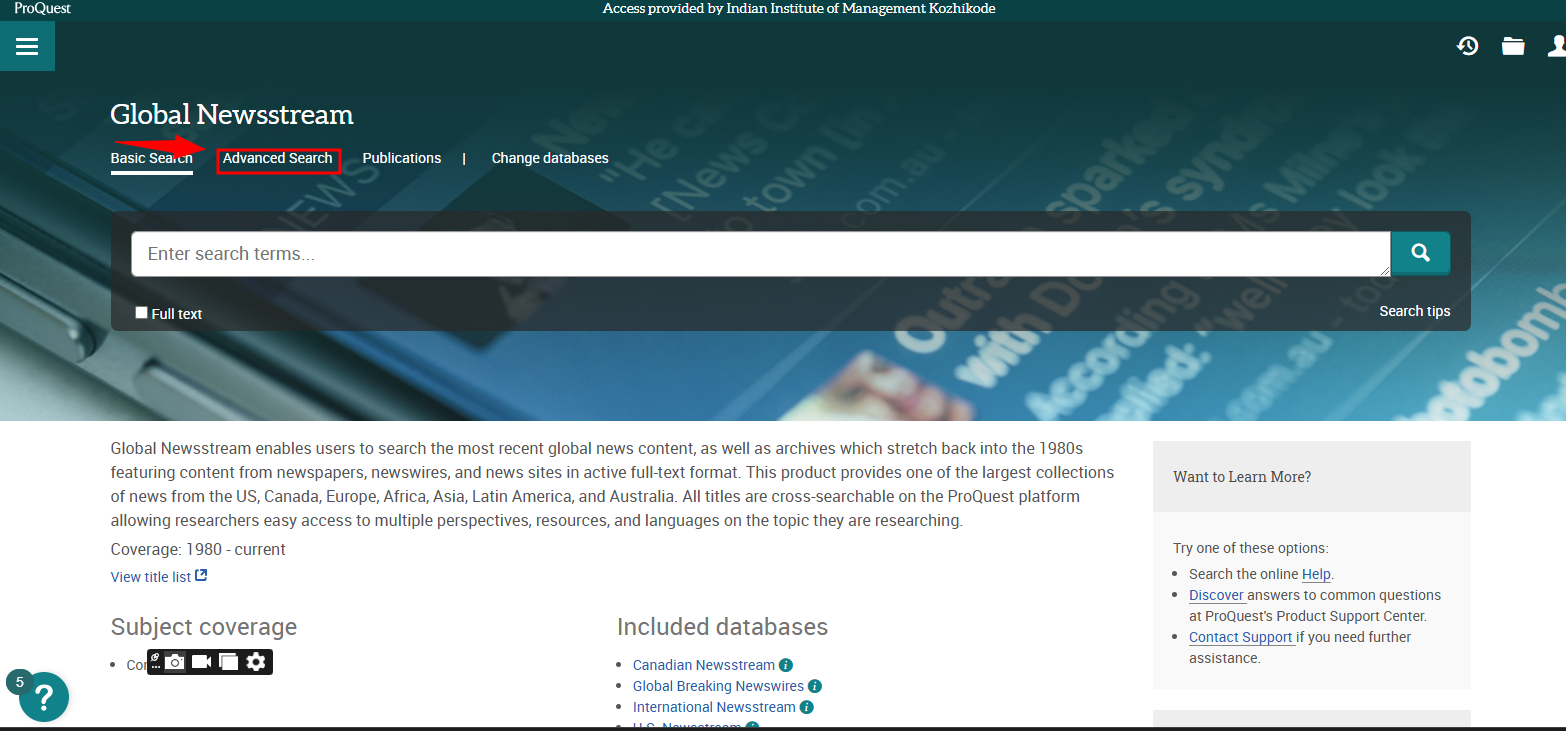Open the Publications tab
The image size is (1566, 731).
[401, 158]
